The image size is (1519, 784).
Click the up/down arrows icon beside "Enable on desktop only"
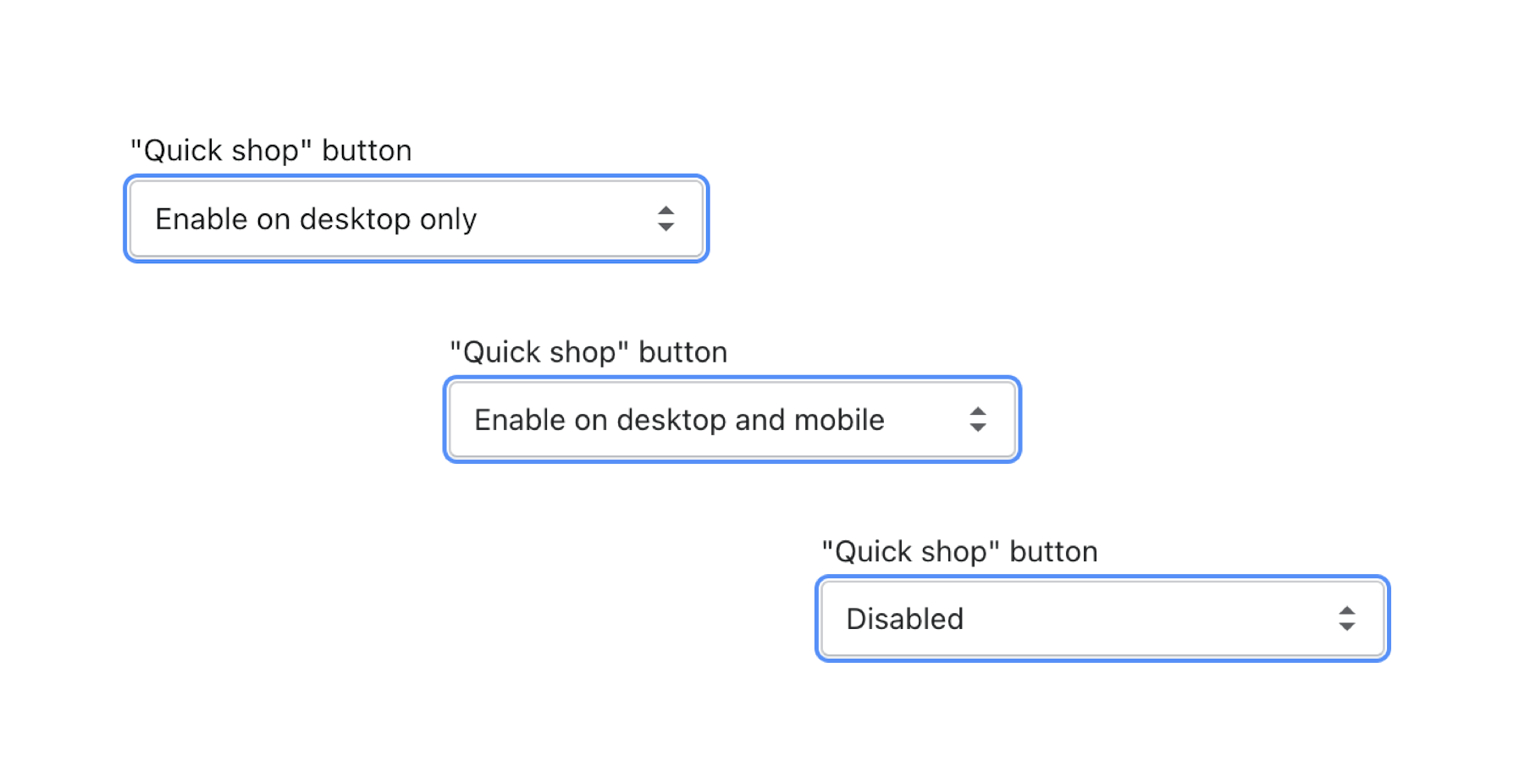click(666, 219)
